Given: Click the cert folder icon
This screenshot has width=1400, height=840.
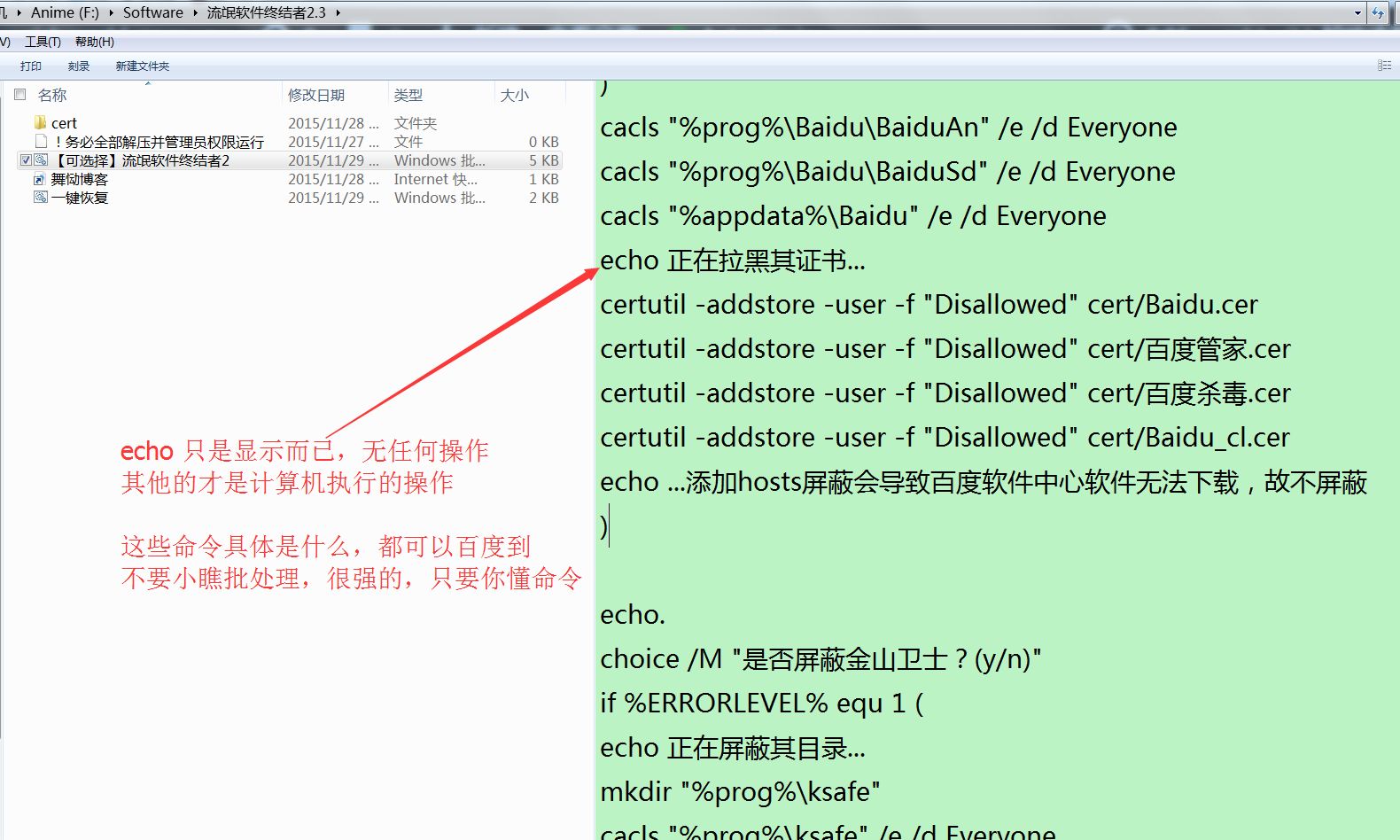Looking at the screenshot, I should click(x=40, y=122).
